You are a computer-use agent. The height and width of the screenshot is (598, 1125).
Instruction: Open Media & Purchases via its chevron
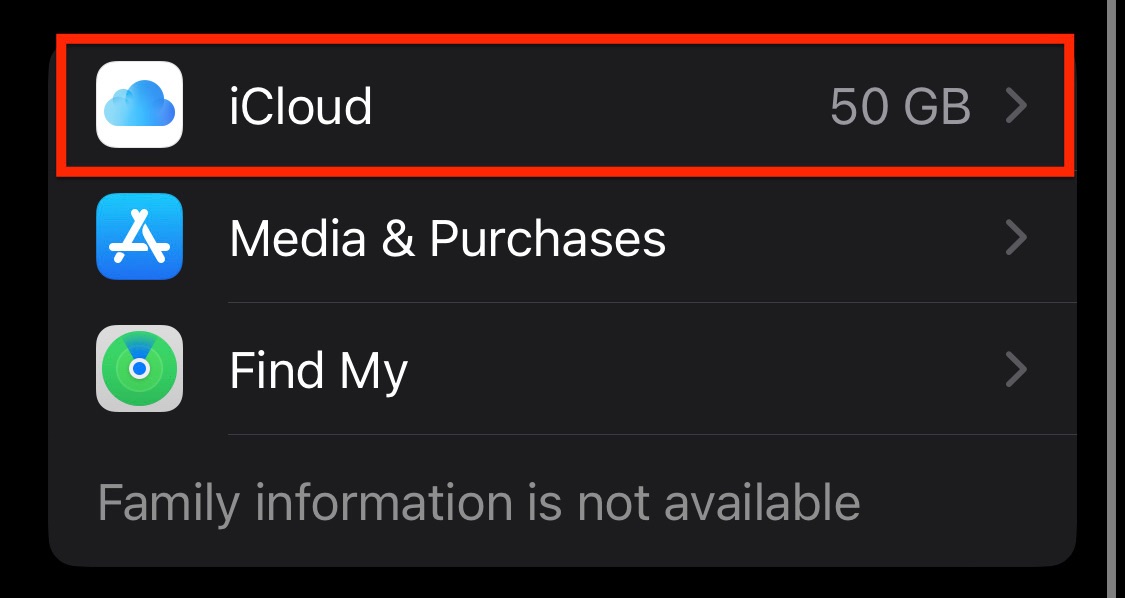click(x=1018, y=237)
